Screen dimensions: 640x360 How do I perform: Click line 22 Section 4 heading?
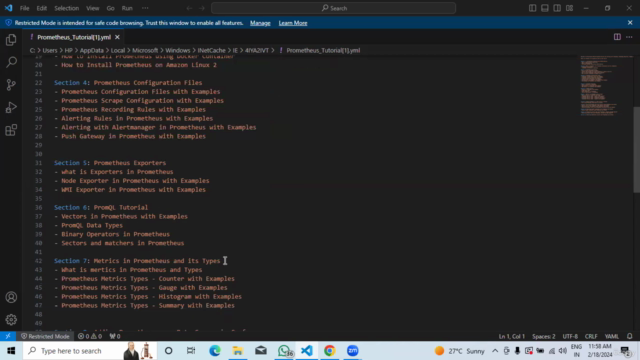click(x=128, y=82)
